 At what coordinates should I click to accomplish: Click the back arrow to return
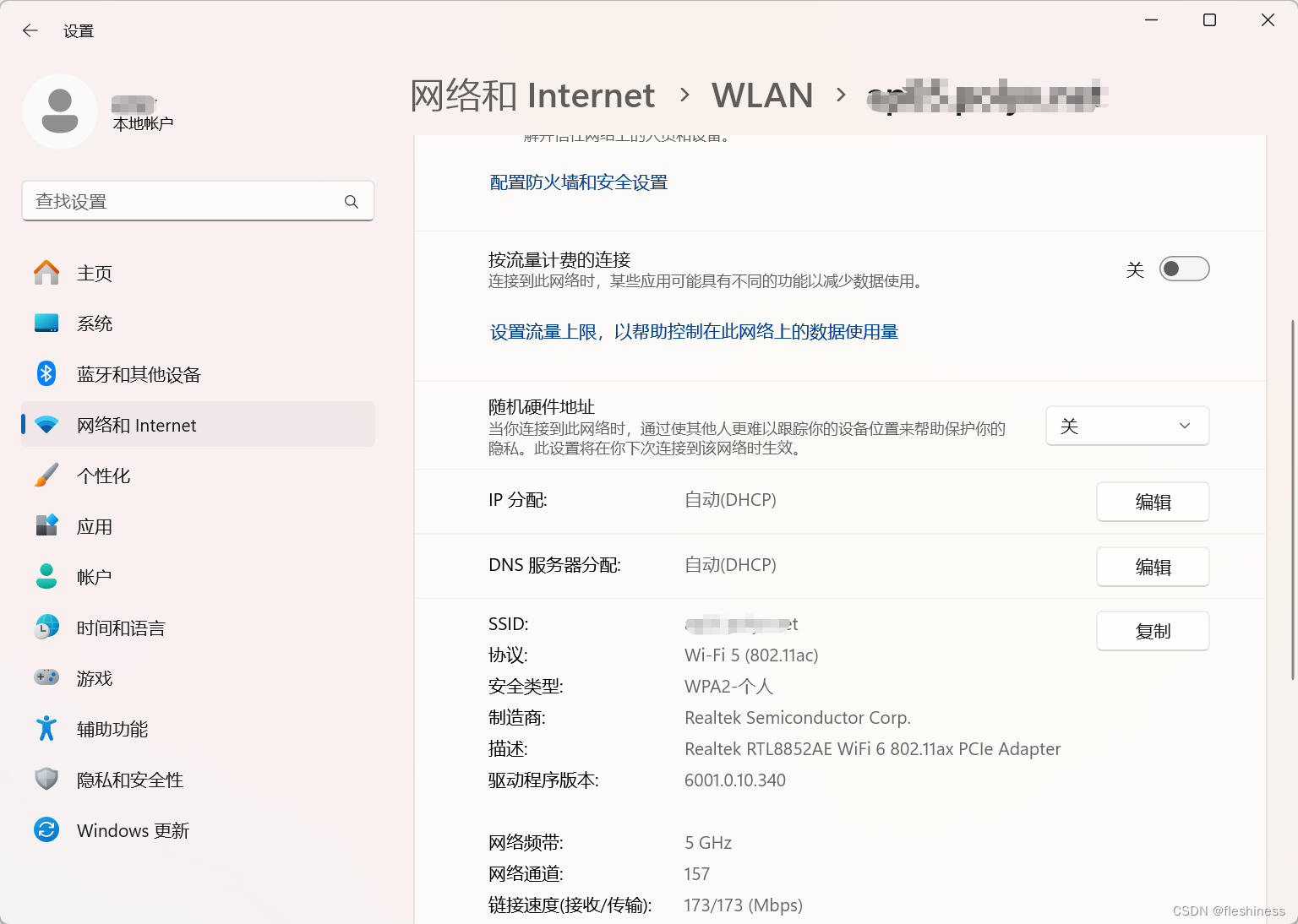[x=30, y=30]
